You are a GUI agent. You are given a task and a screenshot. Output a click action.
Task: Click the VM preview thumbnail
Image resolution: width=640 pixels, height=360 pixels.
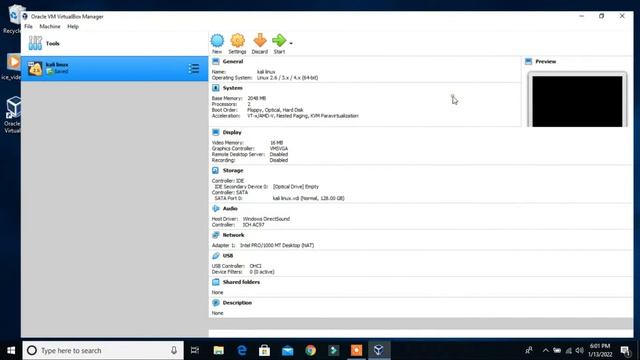[x=577, y=101]
